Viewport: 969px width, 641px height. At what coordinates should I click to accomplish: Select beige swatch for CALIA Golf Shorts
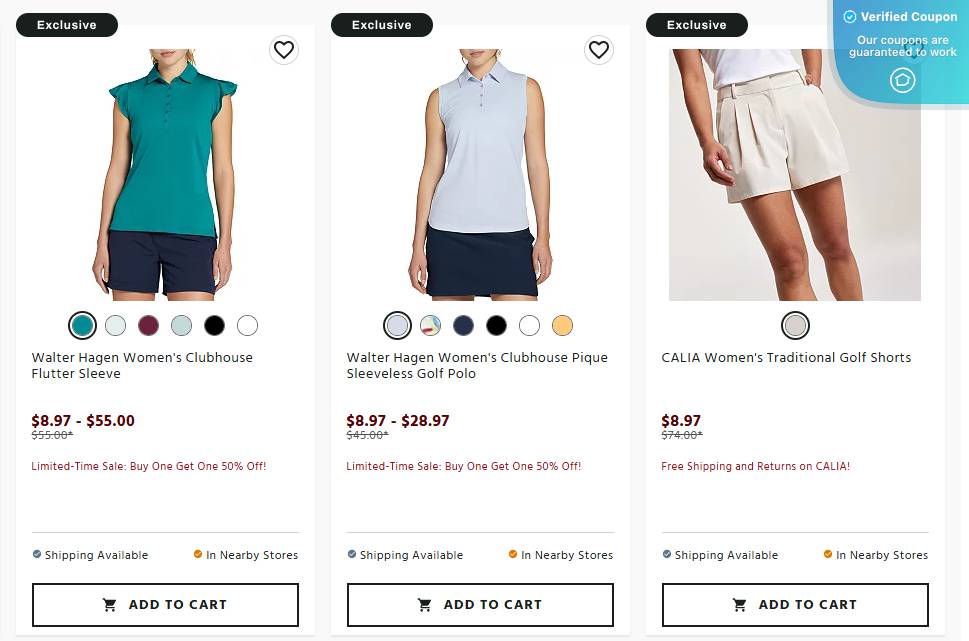pos(795,325)
